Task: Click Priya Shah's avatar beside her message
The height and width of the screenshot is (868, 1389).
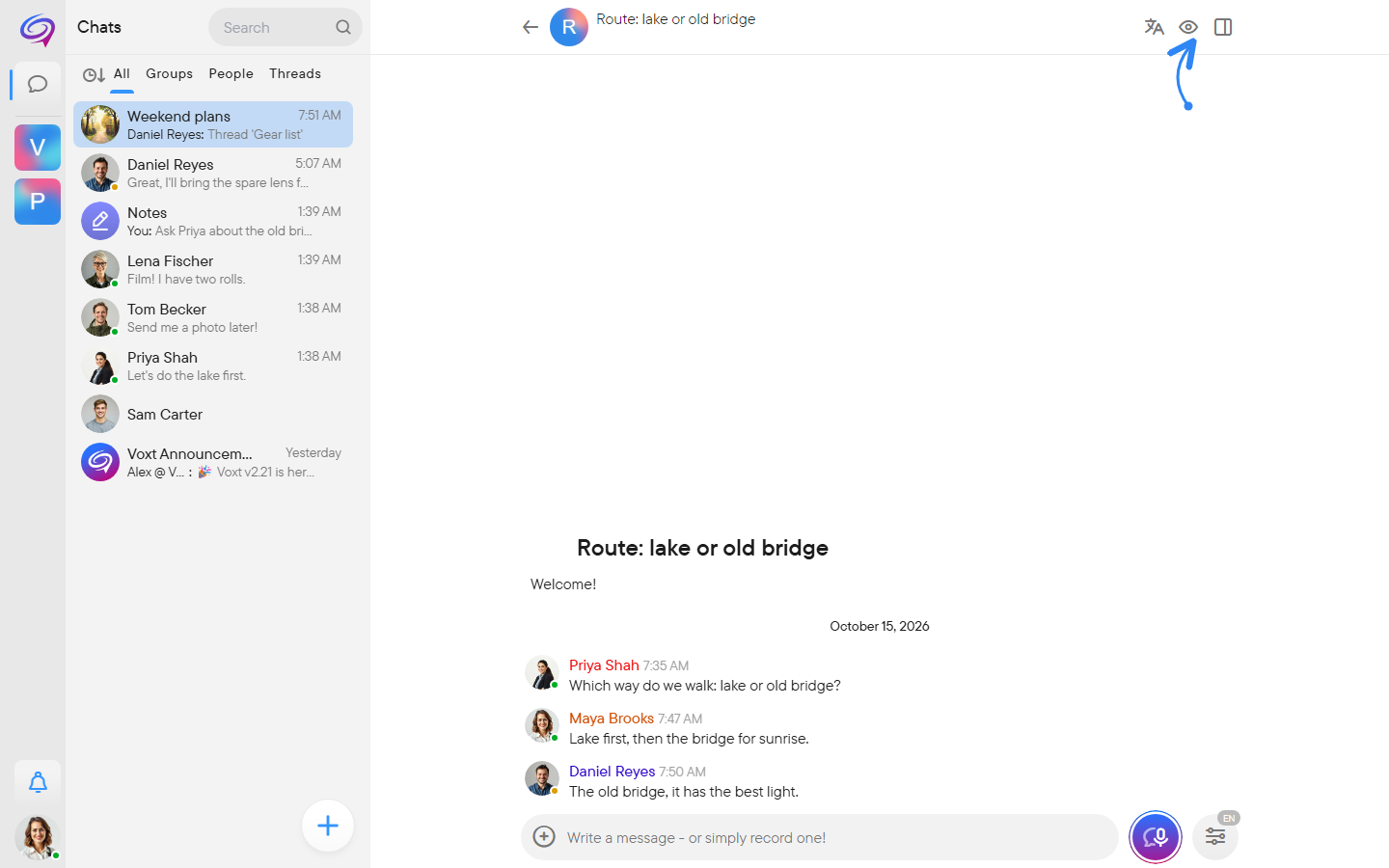Action: click(x=541, y=673)
